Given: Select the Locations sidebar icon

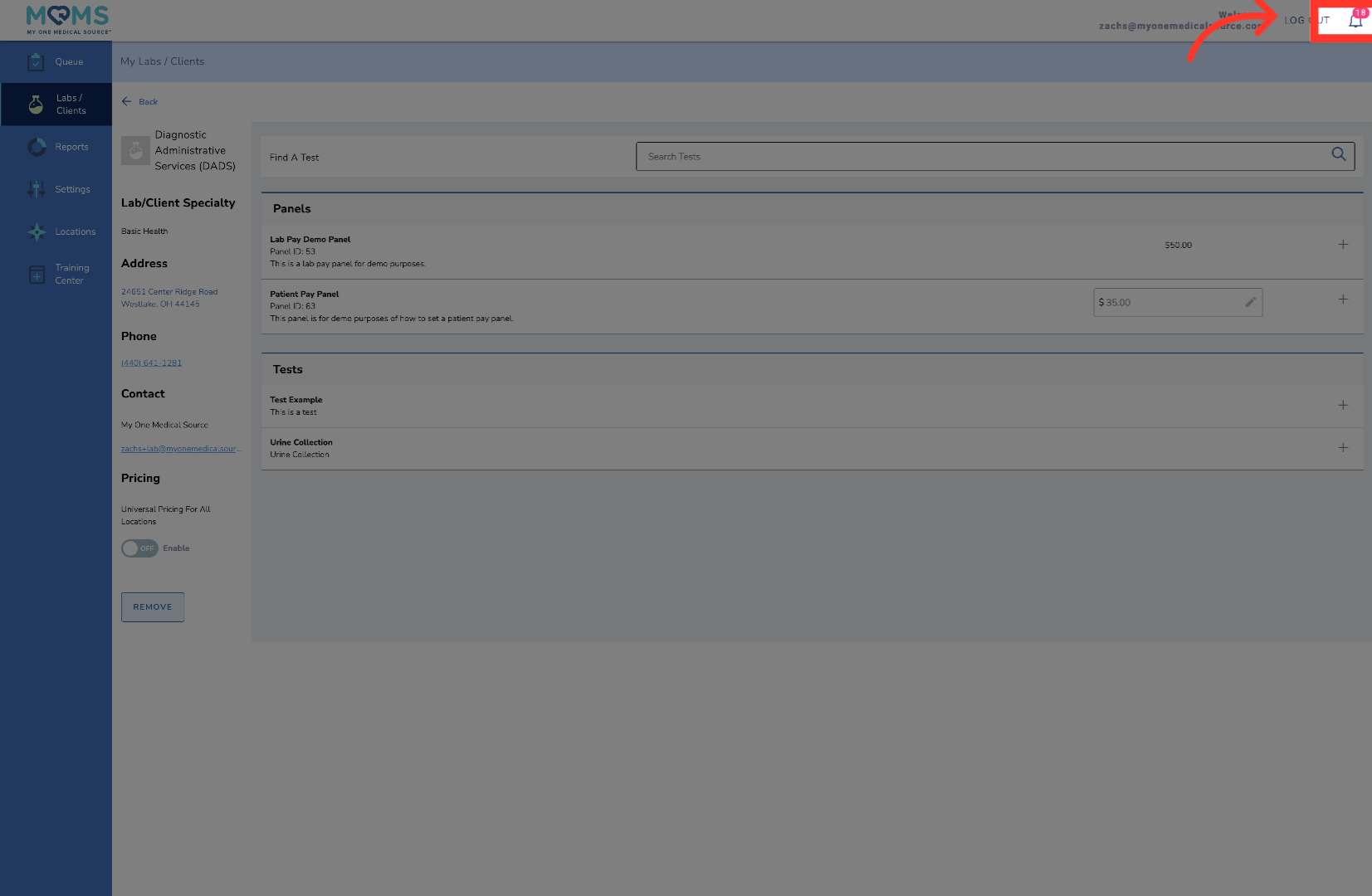Looking at the screenshot, I should (x=37, y=231).
